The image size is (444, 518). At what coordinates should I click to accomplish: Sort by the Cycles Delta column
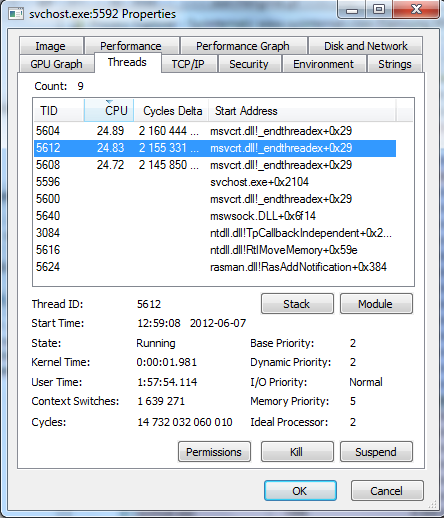(x=171, y=111)
